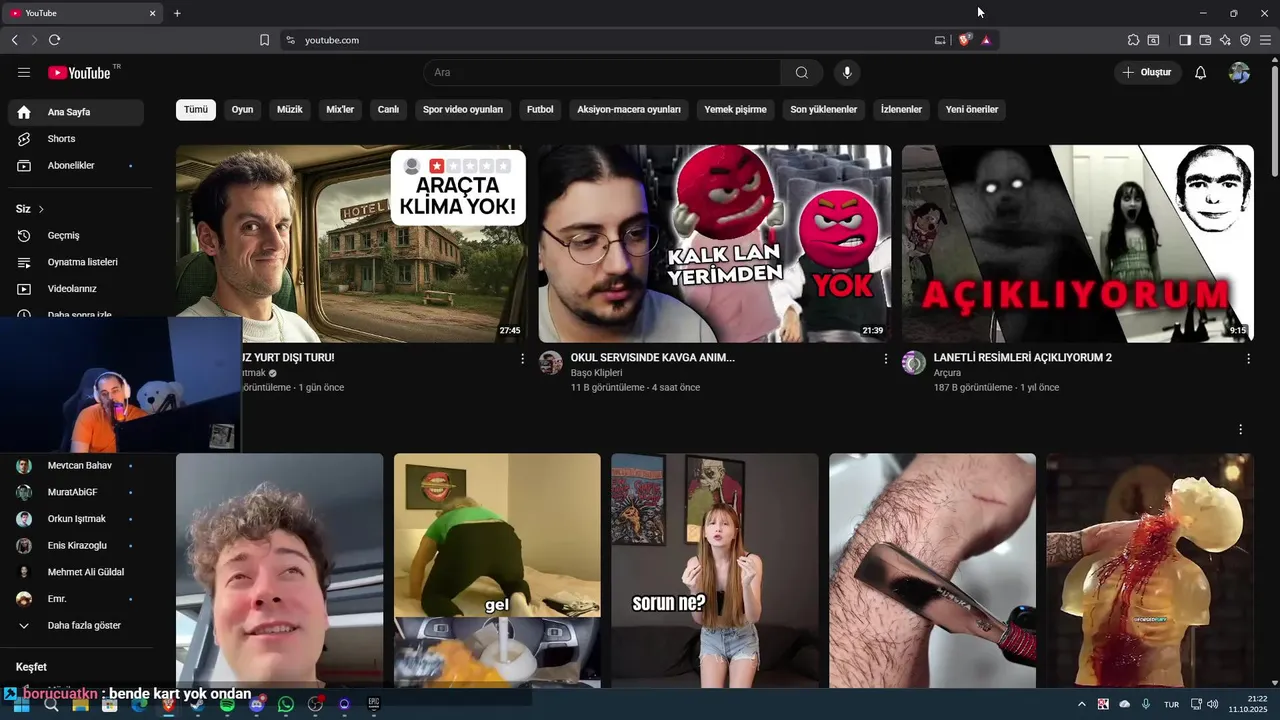Viewport: 1280px width, 720px height.
Task: Click Brave Shields lion icon
Action: 964,40
